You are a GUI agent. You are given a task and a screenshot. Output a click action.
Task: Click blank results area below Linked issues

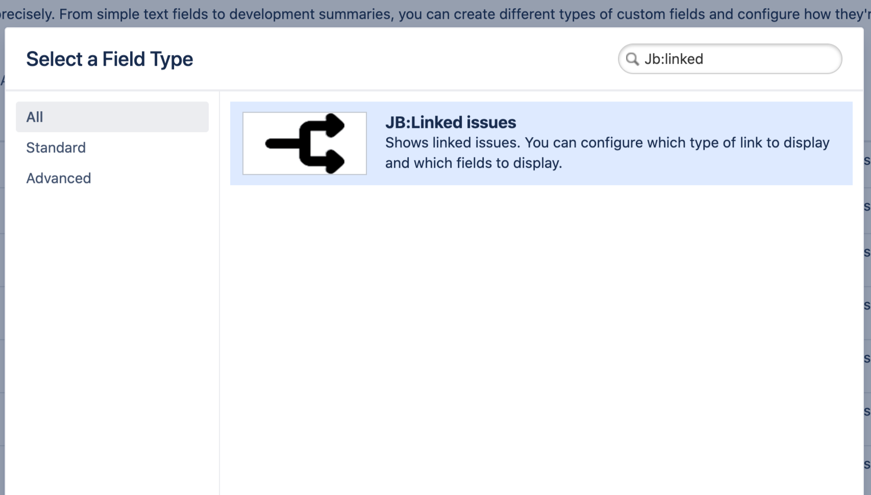[x=540, y=330]
